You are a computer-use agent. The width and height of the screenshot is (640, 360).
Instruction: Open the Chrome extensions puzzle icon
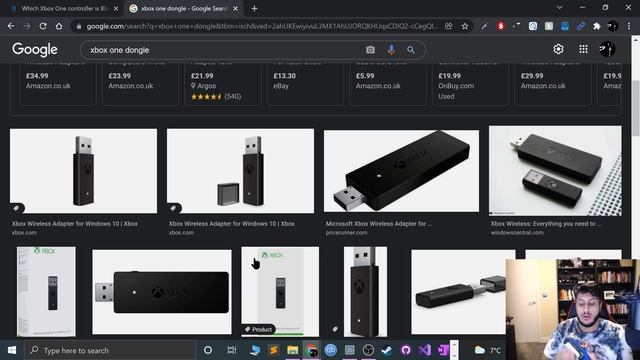pos(597,26)
